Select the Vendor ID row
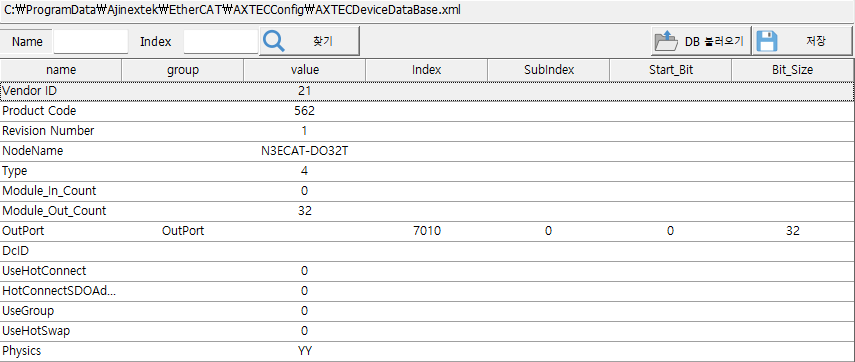Screen dimensions: 855x362 [x=427, y=90]
